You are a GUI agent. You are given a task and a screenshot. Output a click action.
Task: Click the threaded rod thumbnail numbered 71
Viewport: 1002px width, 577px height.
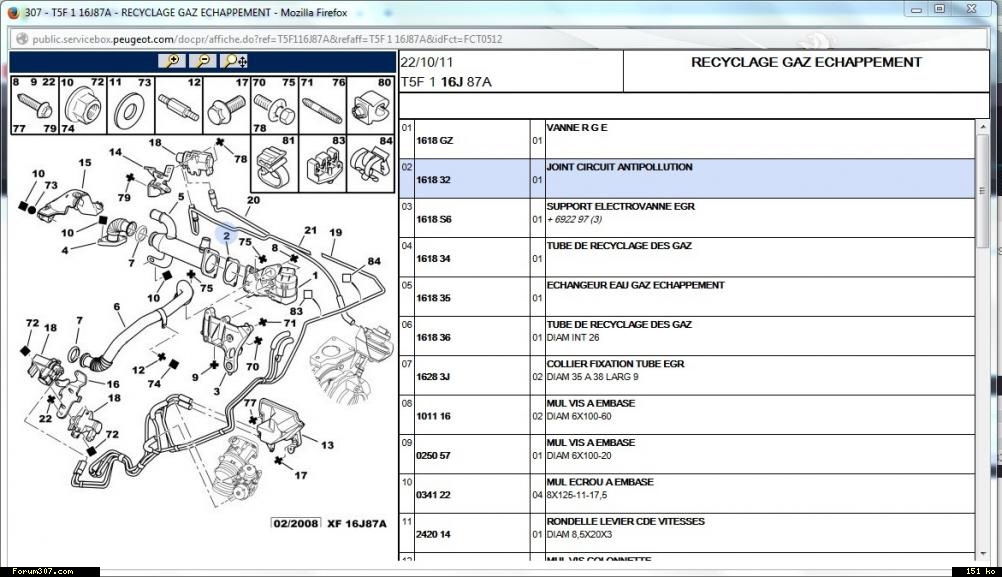[x=322, y=104]
